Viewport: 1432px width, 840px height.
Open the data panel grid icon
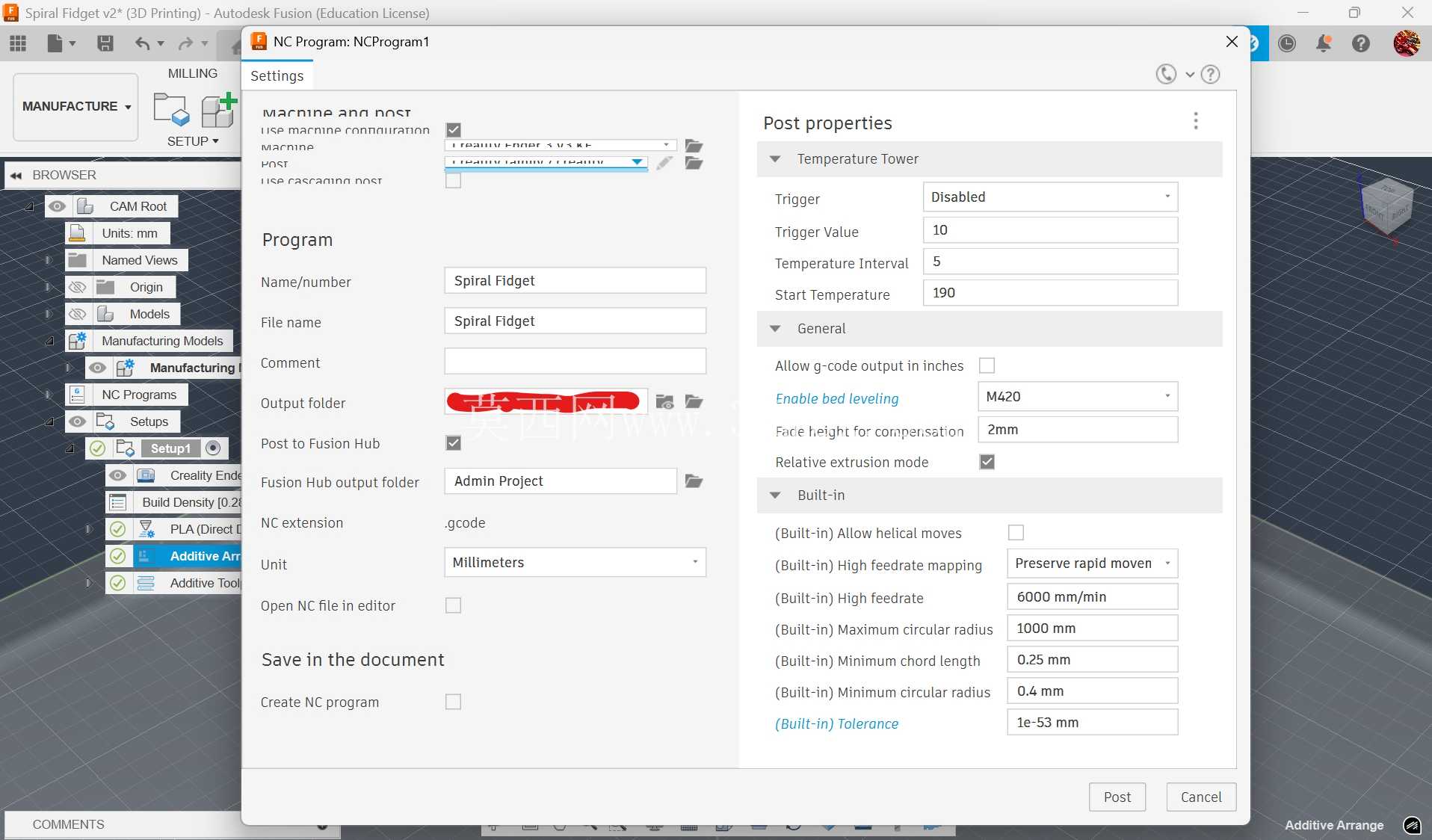[18, 43]
